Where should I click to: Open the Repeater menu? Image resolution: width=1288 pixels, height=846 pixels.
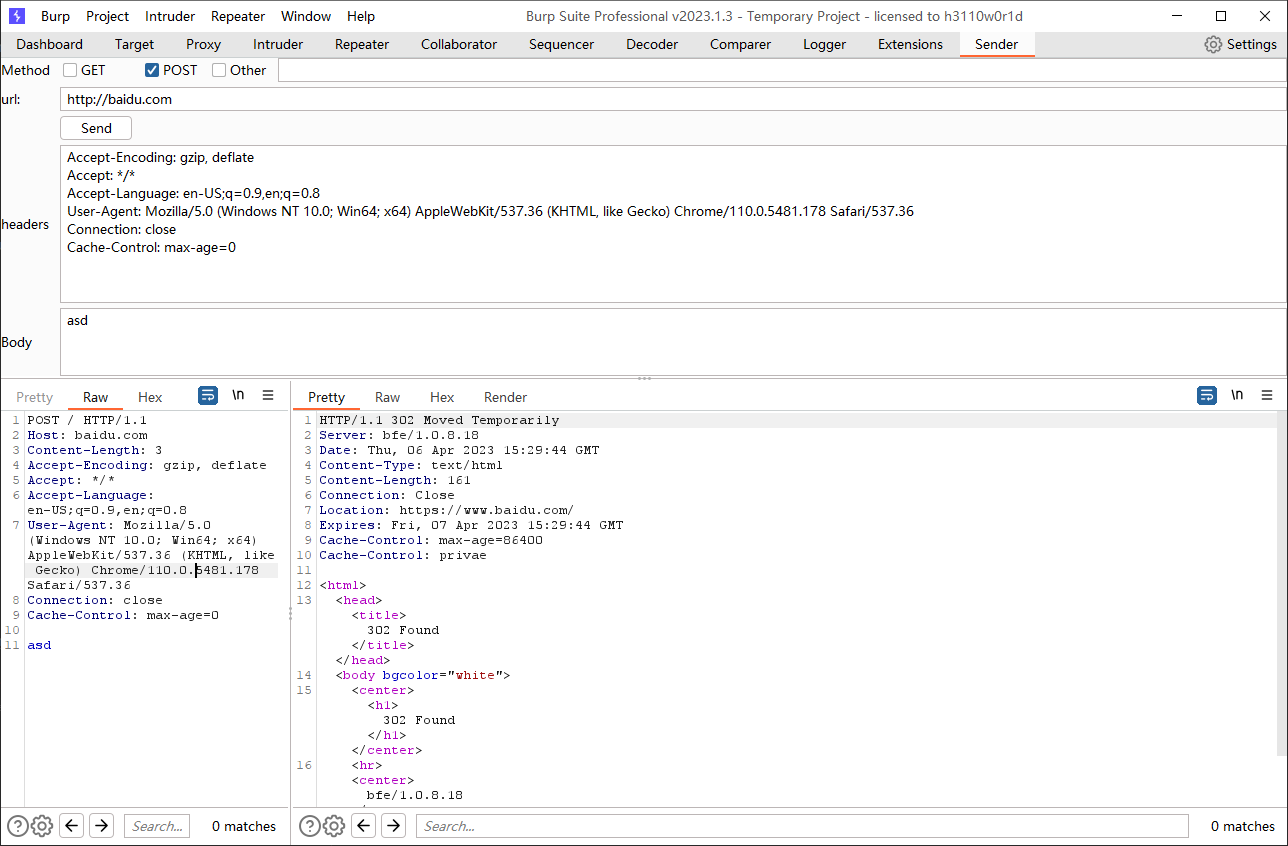238,16
